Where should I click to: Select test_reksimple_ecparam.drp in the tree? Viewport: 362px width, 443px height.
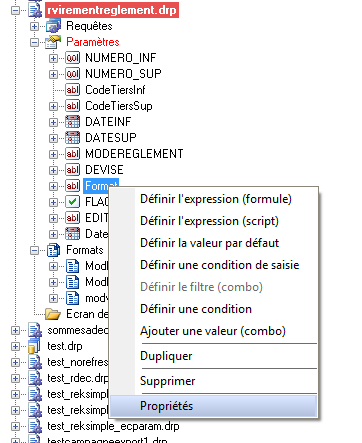113,426
